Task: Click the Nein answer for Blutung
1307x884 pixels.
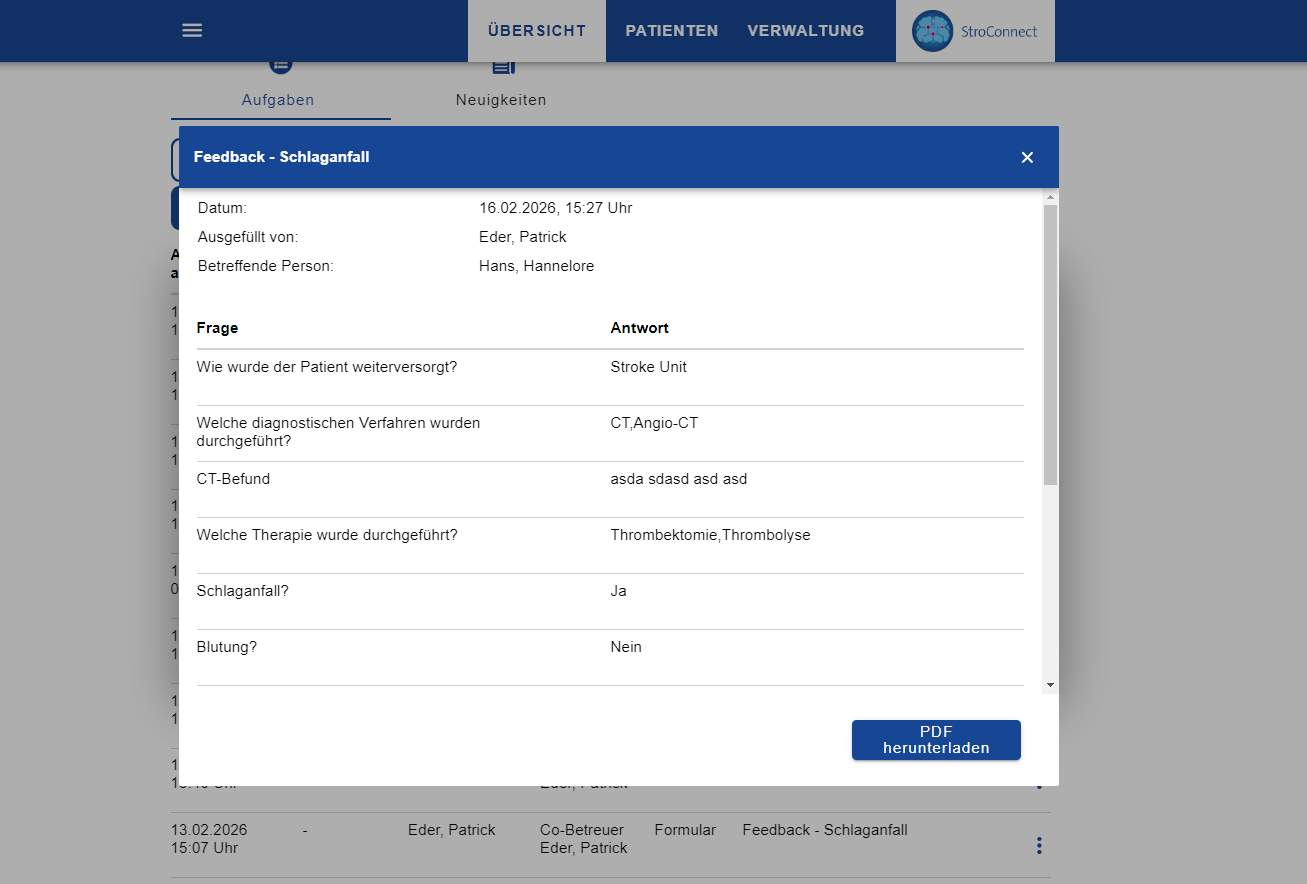Action: pyautogui.click(x=627, y=647)
